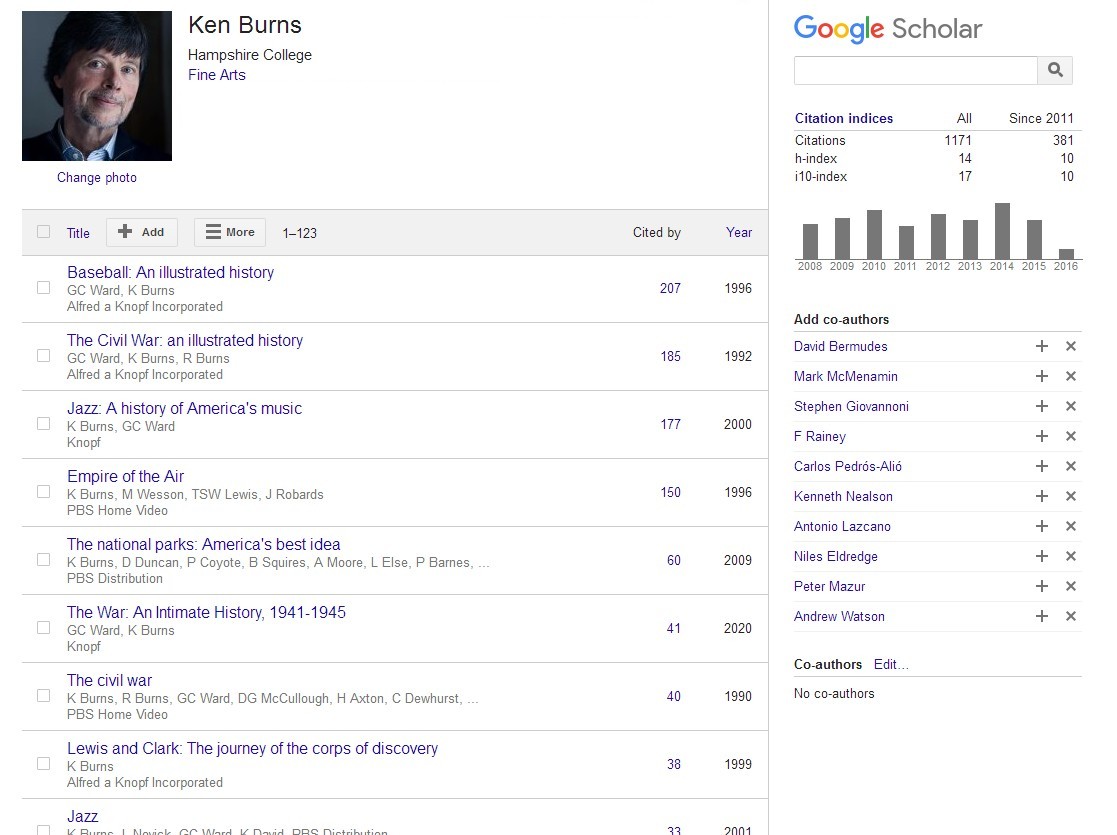Click the search magnifier button
The height and width of the screenshot is (835, 1117).
coord(1055,70)
